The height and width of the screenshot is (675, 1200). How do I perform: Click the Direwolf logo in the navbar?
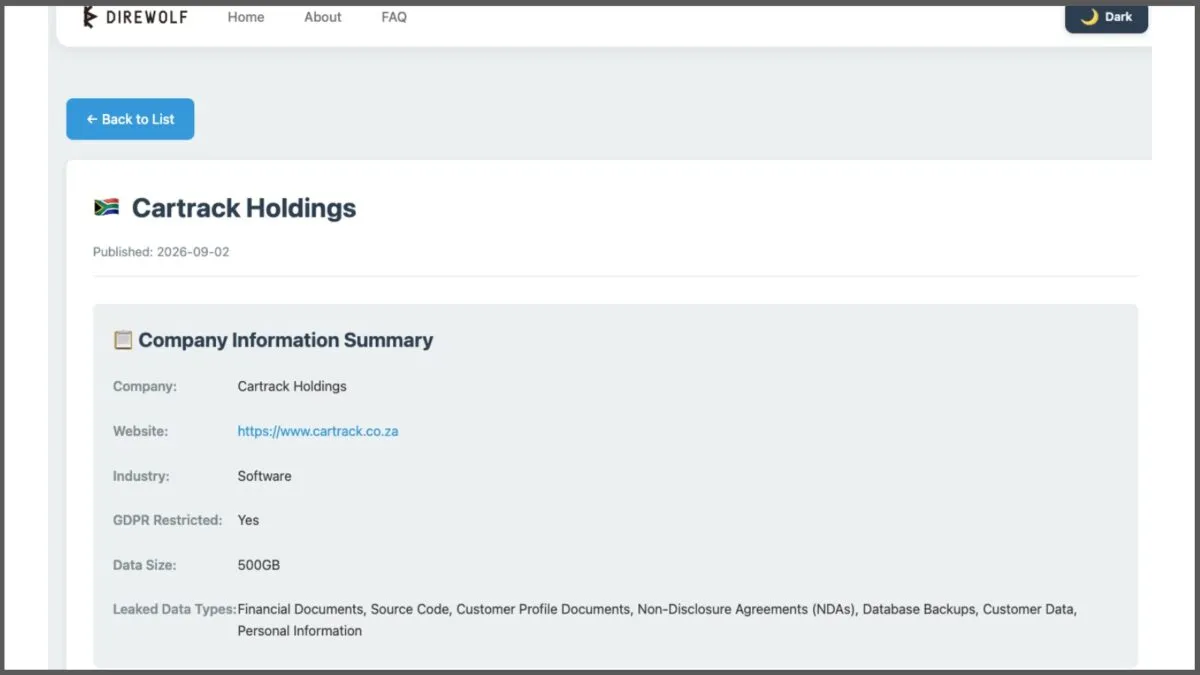pos(134,17)
